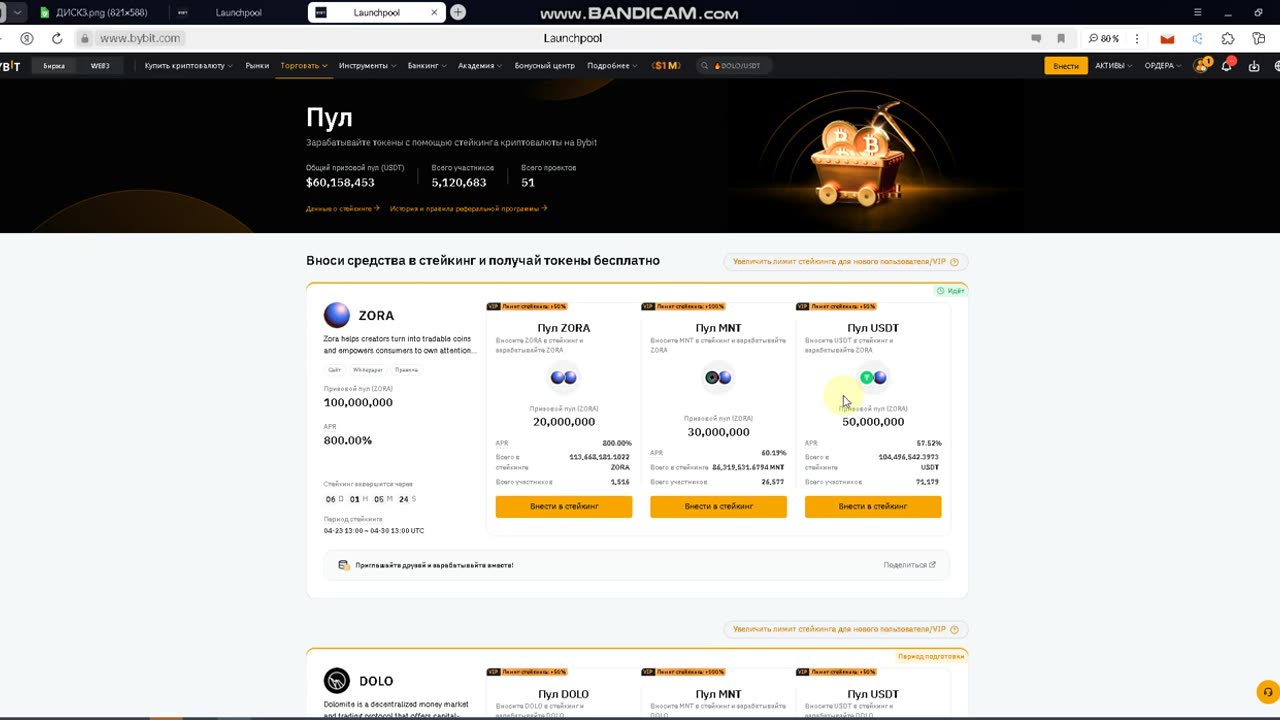Click the DOLO token logo
The height and width of the screenshot is (720, 1280).
click(337, 681)
